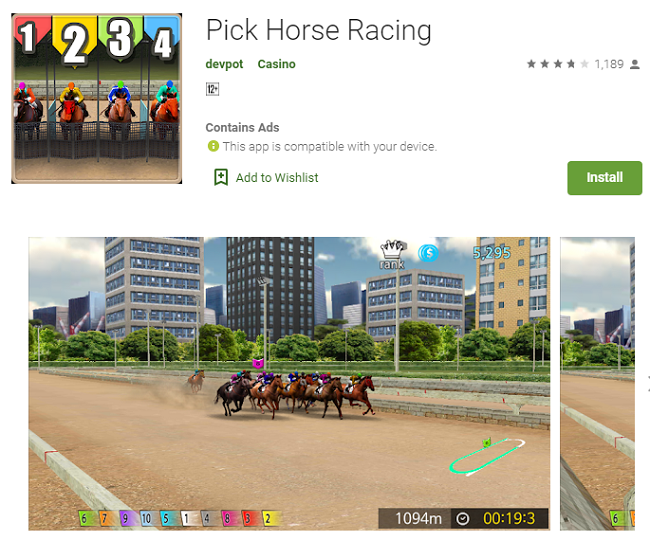
Task: Open the devpot developer page
Action: point(224,64)
